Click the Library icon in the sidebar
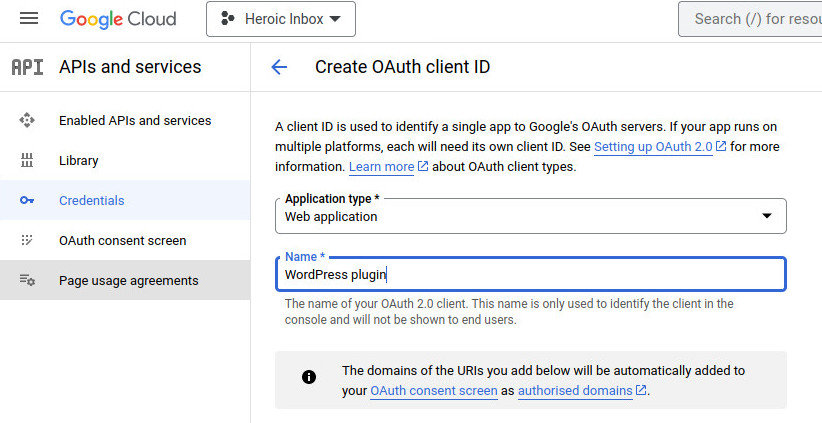Screen dimensions: 822x423 (27, 160)
